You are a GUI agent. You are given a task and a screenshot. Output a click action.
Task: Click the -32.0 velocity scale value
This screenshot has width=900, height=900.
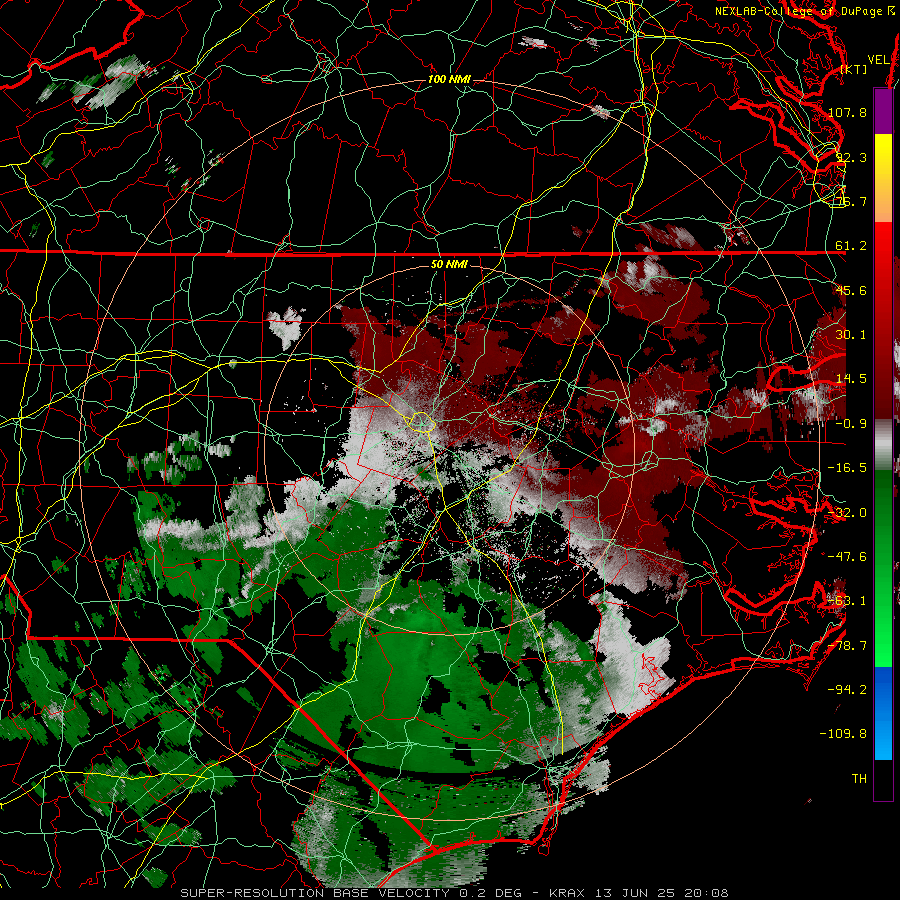[847, 513]
